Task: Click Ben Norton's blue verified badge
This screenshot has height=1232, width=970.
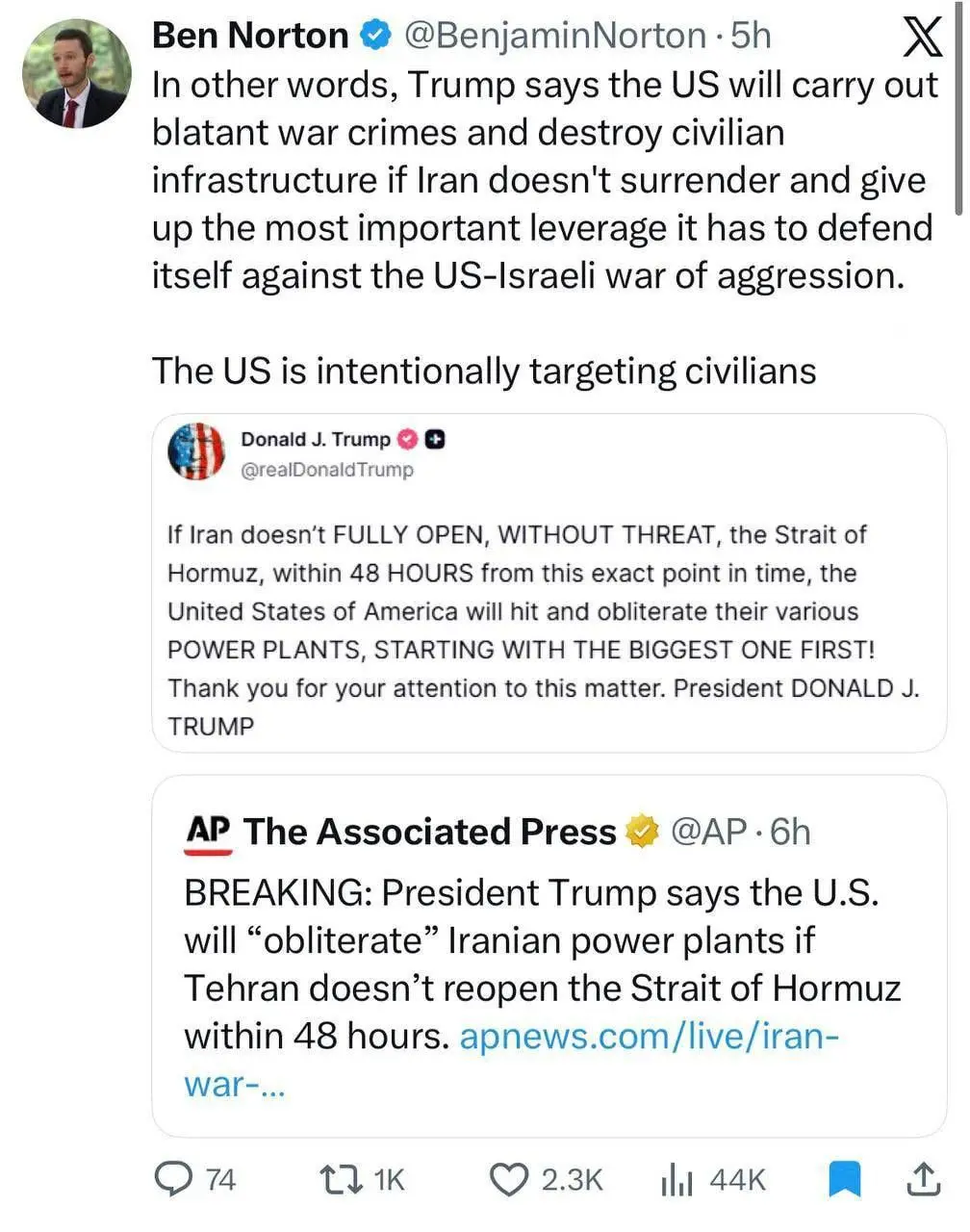Action: tap(375, 36)
